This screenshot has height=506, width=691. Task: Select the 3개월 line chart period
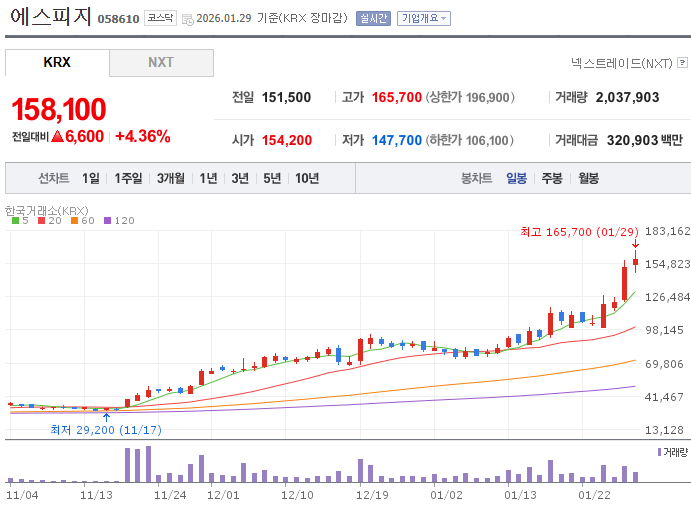pos(171,178)
